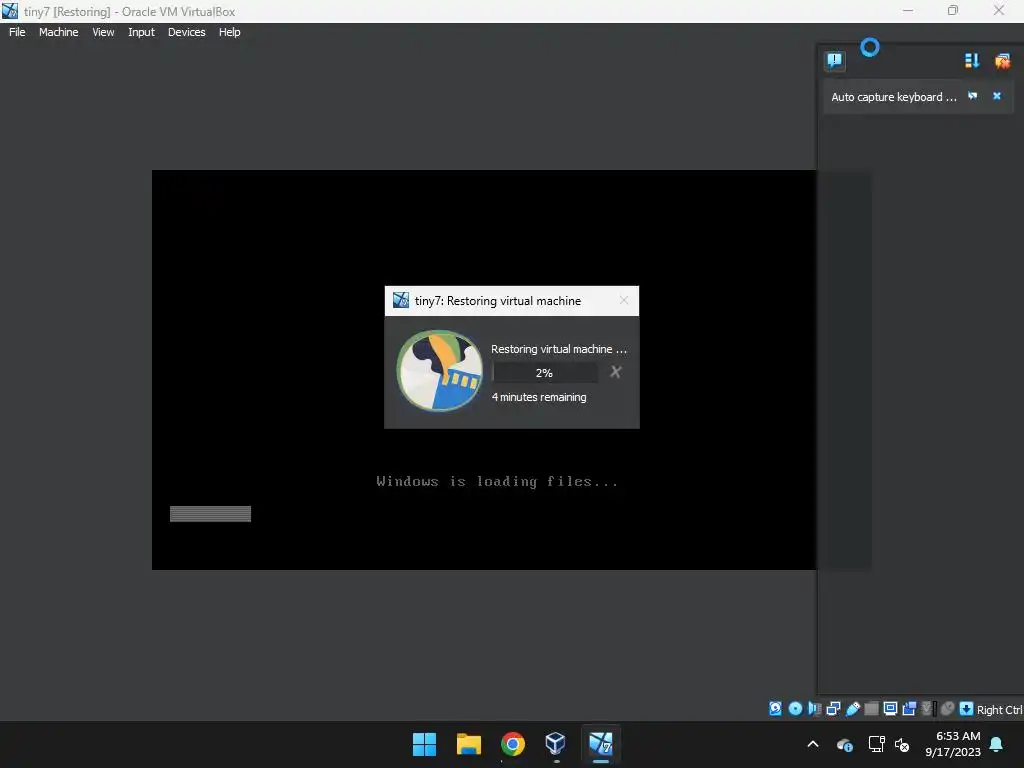Open the Devices menu

click(x=186, y=32)
